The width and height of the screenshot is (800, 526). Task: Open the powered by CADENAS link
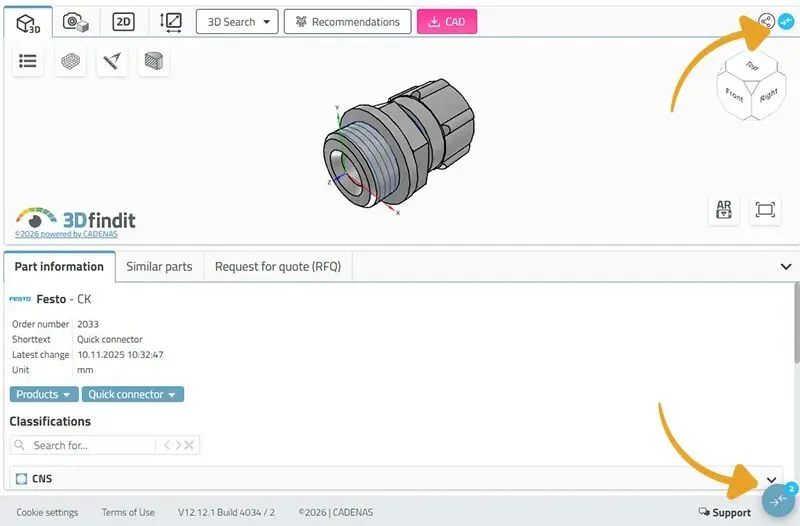pyautogui.click(x=66, y=234)
